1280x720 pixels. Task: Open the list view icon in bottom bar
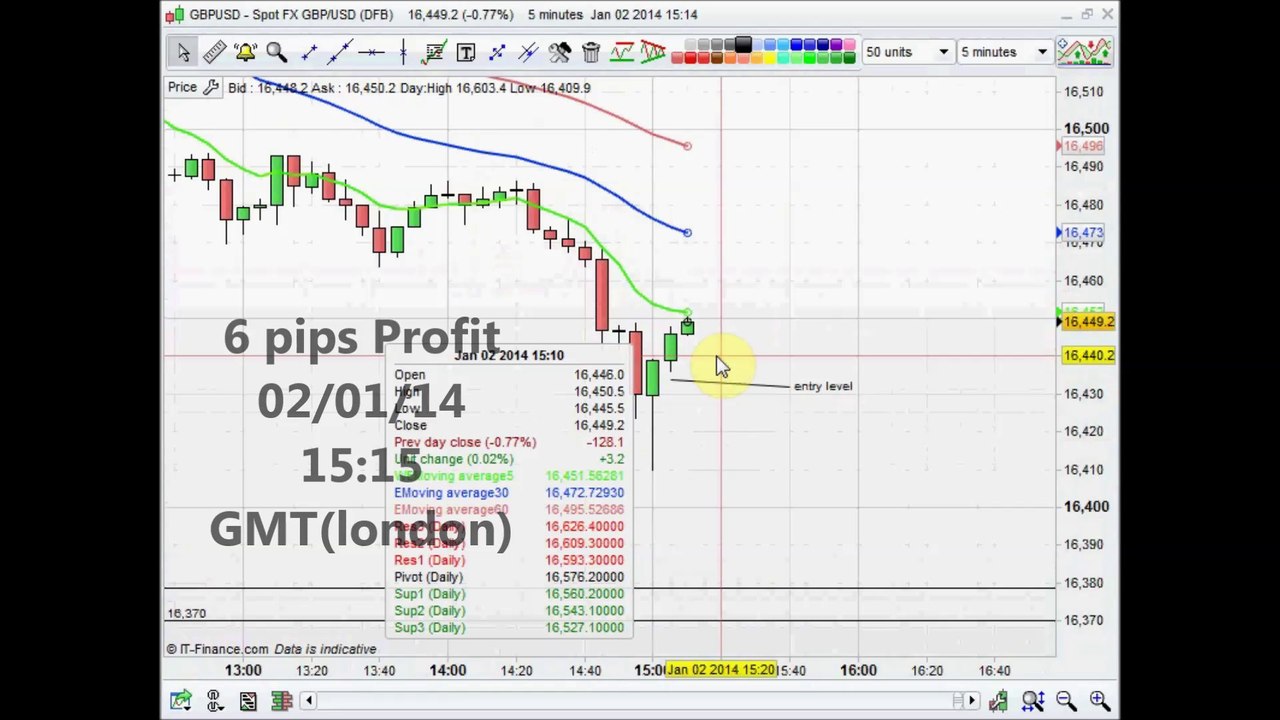coord(248,700)
